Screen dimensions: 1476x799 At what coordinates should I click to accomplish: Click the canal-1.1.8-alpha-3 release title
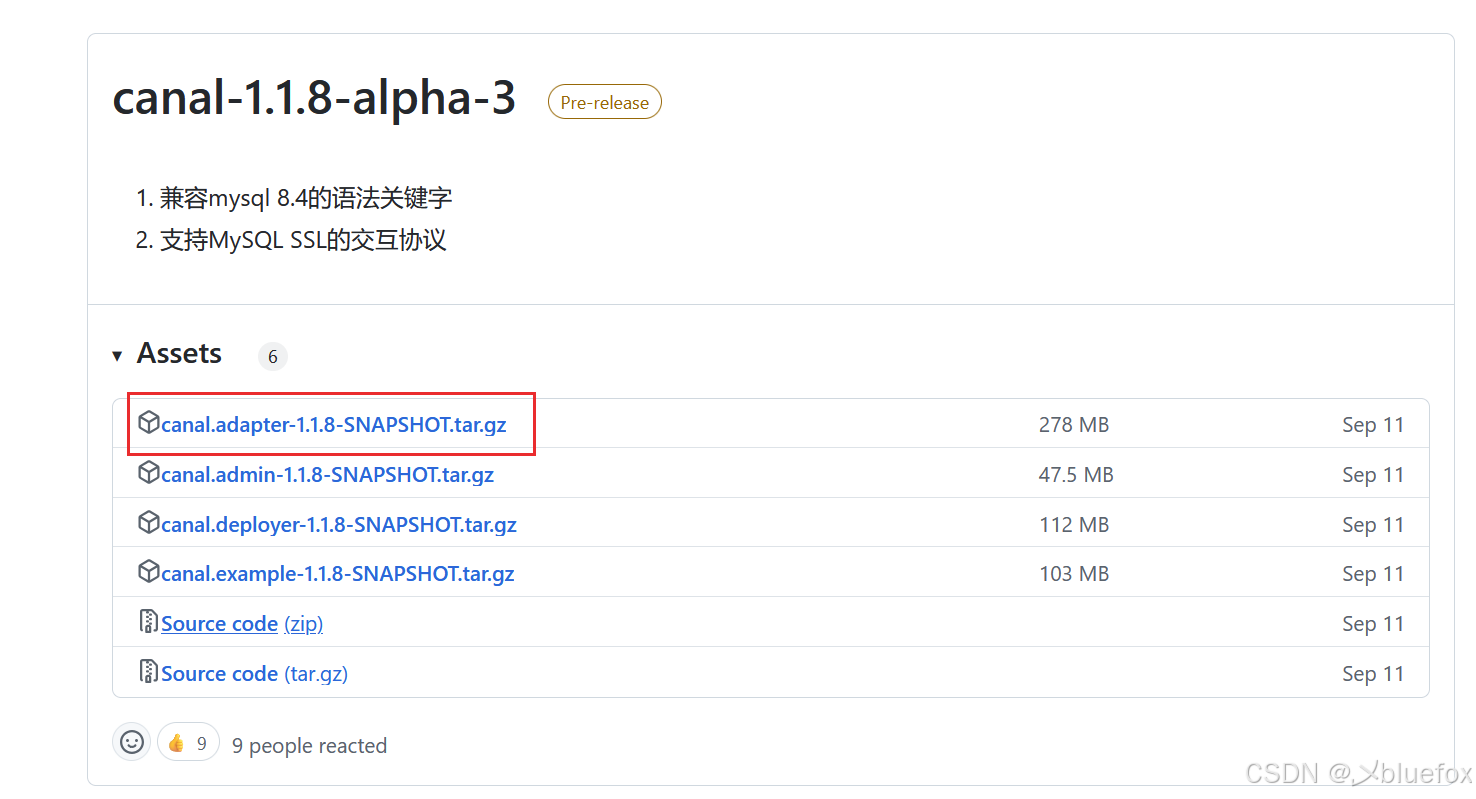click(x=313, y=97)
